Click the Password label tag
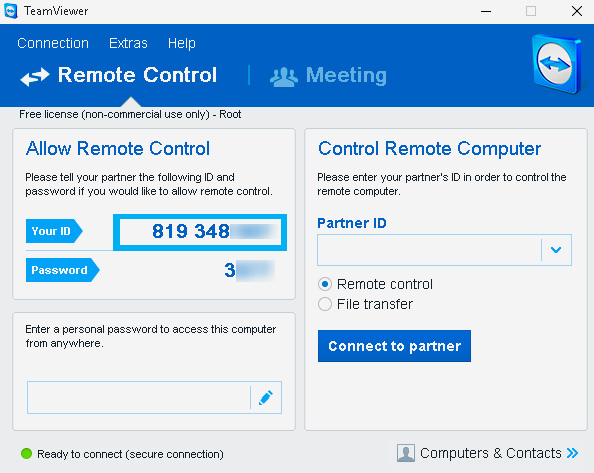Screen dimensions: 594x473 (63, 270)
